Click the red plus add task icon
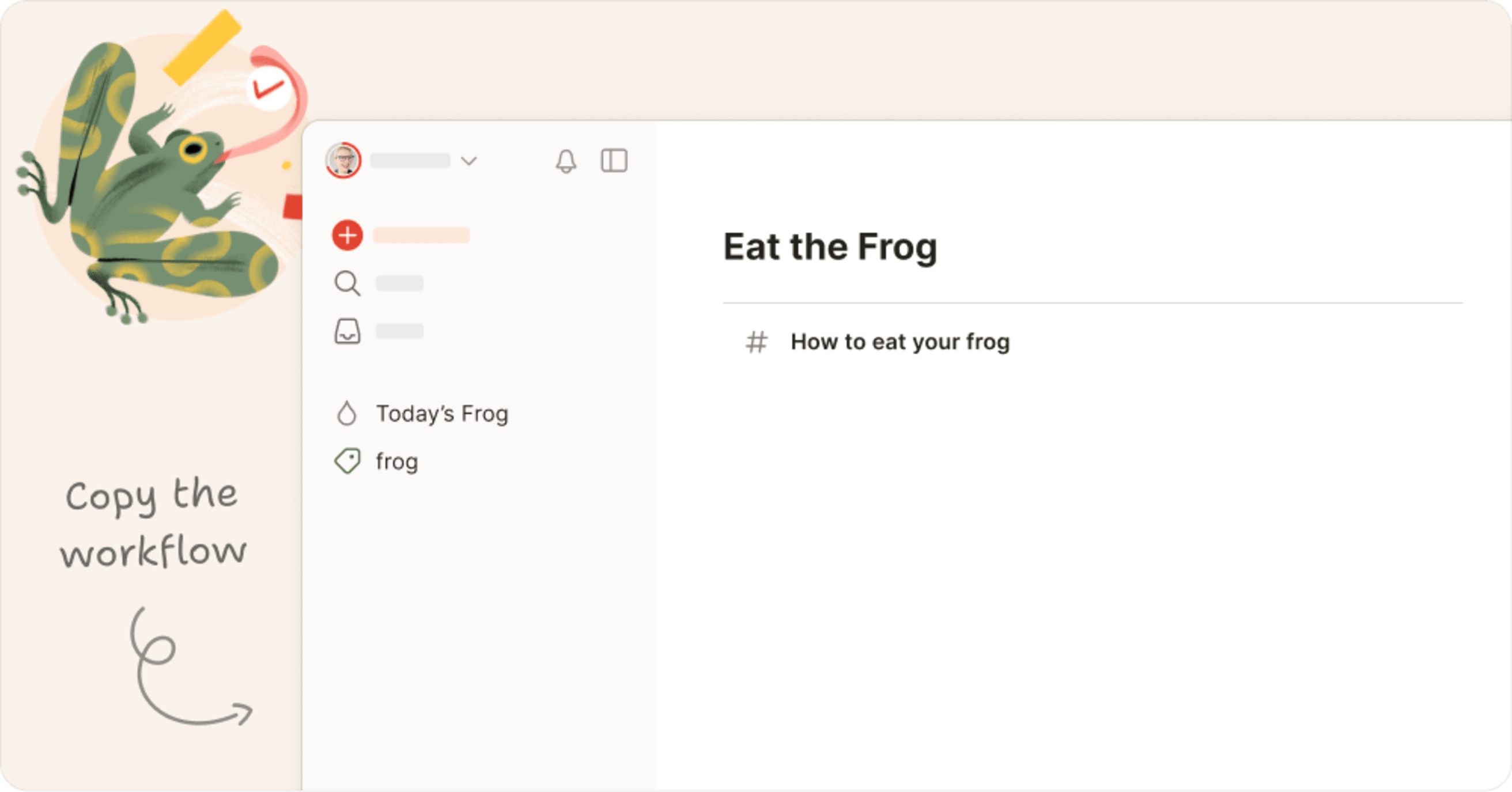Screen dimensions: 1512x792 pos(347,235)
